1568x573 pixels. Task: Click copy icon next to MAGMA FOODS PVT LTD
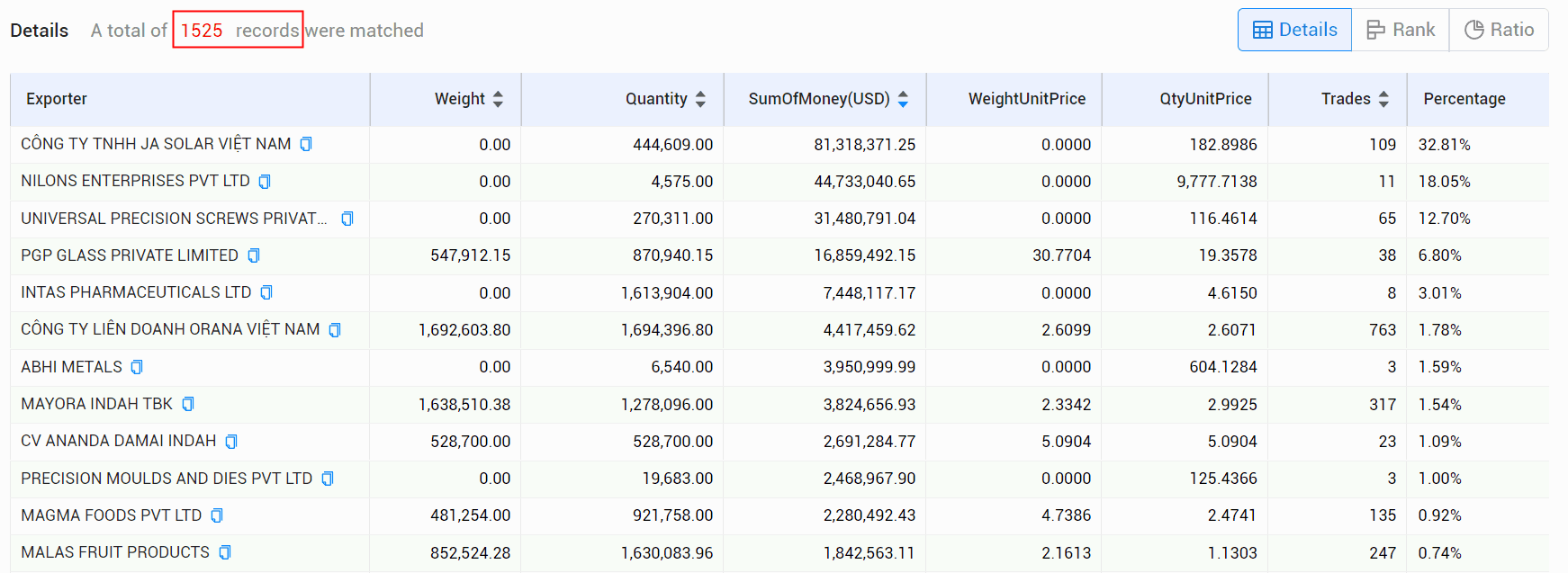point(217,515)
